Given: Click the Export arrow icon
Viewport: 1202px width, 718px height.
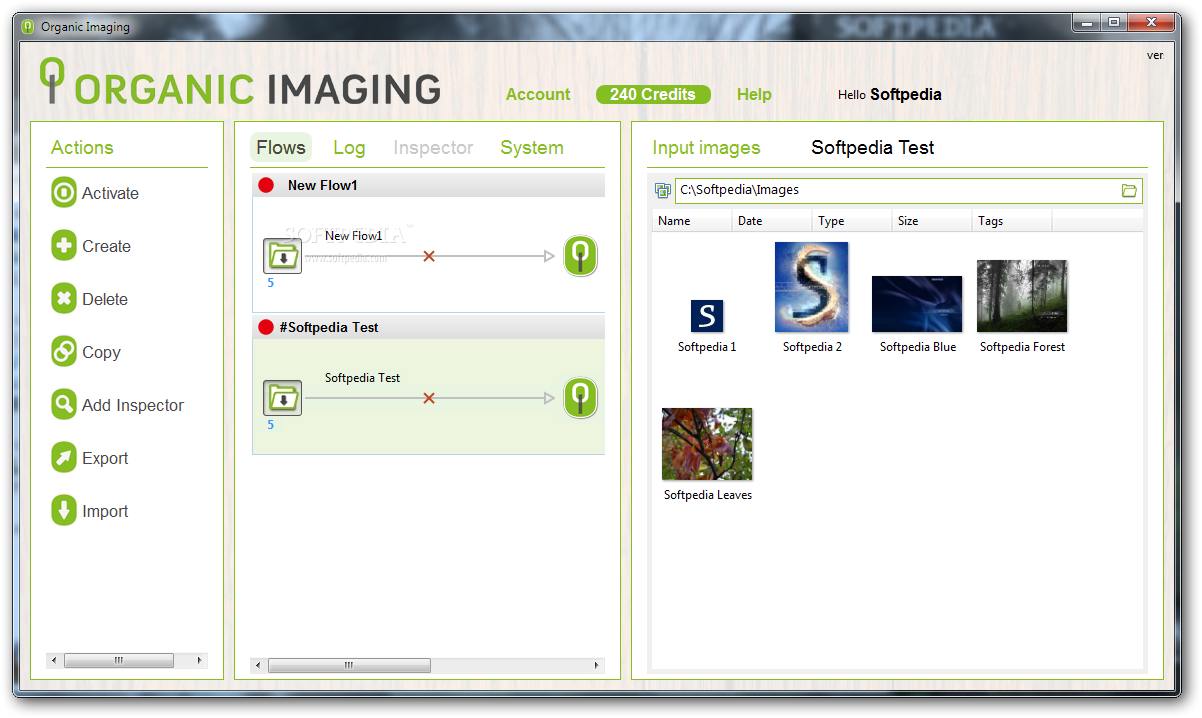Looking at the screenshot, I should pyautogui.click(x=64, y=458).
